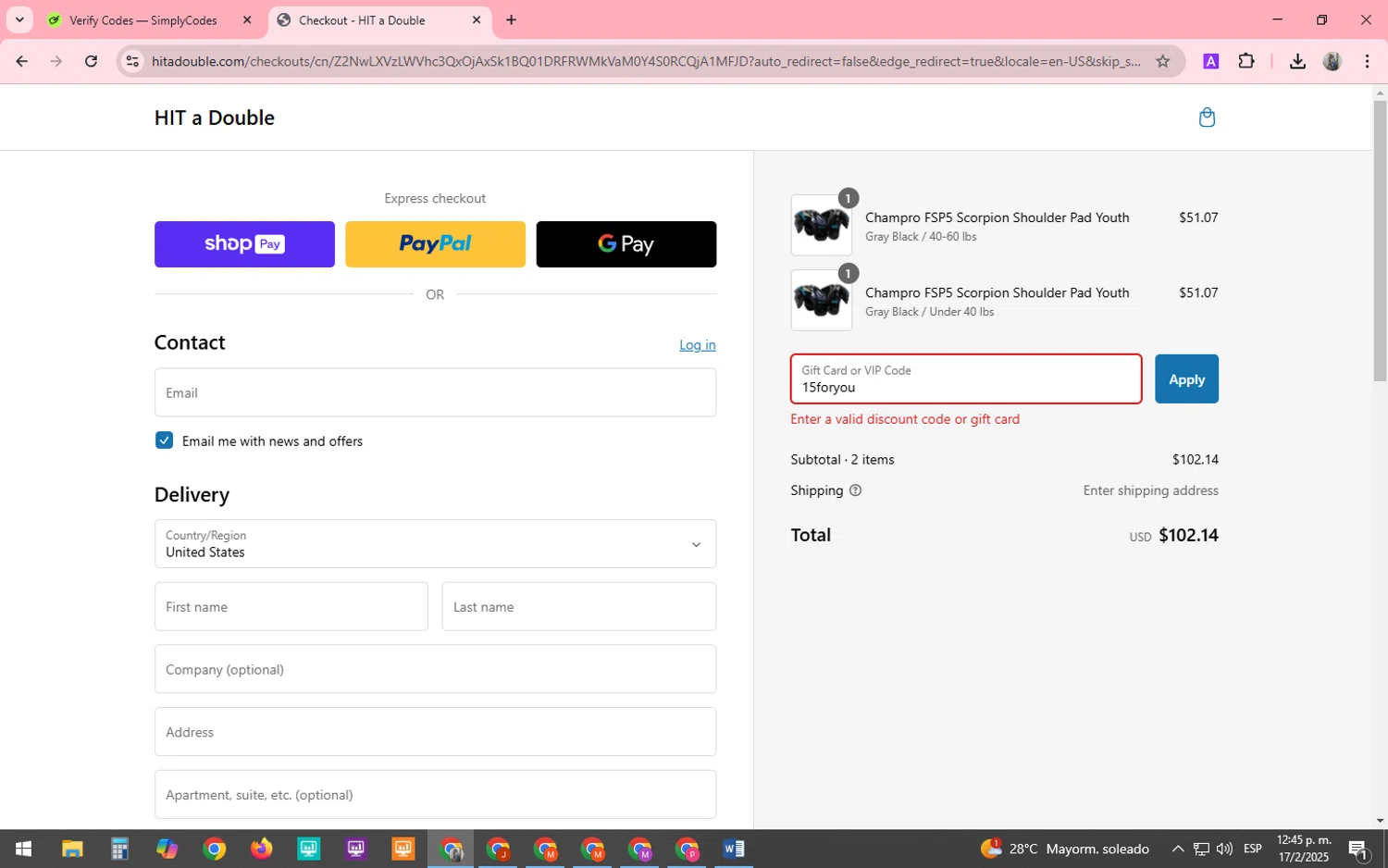Click the Gift Card or VIP Code field
This screenshot has height=868, width=1388.
click(x=966, y=379)
